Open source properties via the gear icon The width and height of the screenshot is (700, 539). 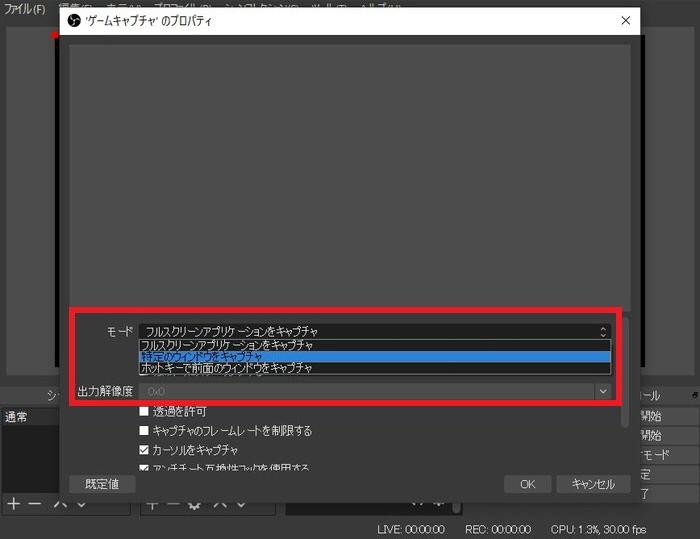pyautogui.click(x=194, y=505)
